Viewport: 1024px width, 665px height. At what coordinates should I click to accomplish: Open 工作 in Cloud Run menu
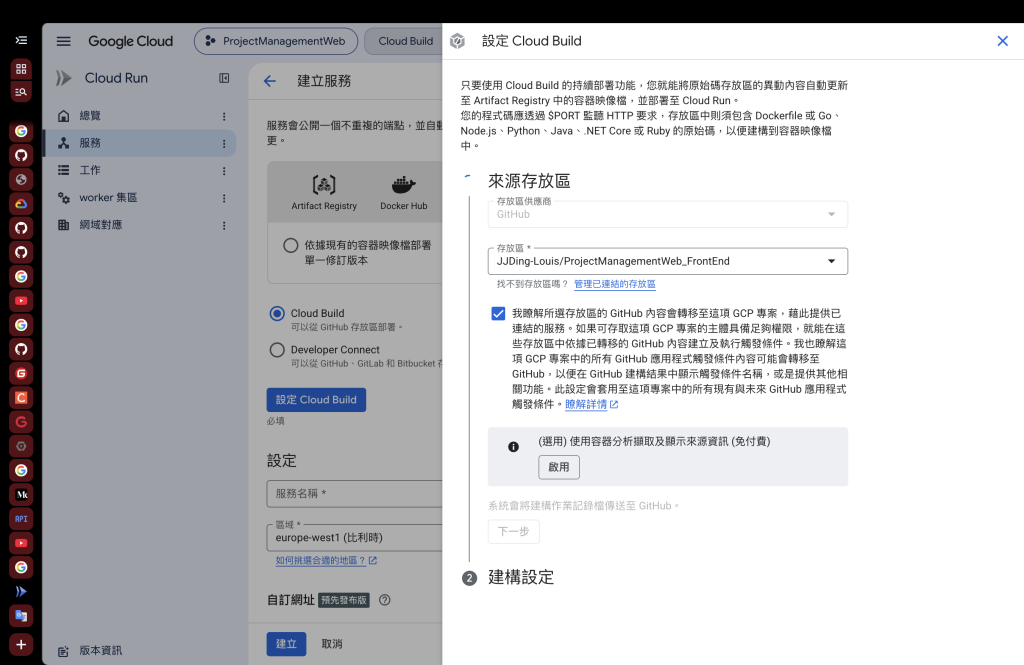click(139, 170)
